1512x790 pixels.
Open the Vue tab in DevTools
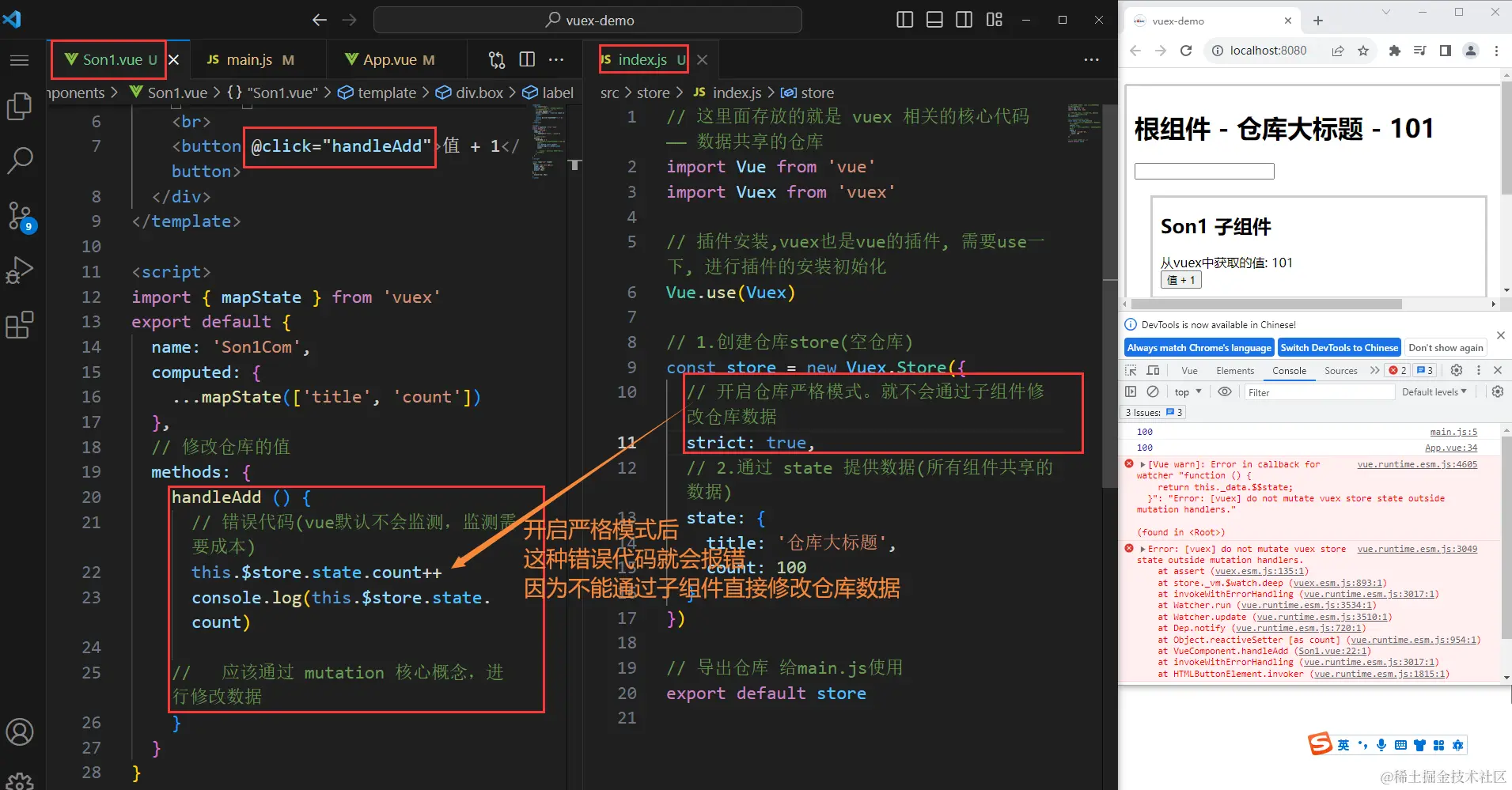click(1189, 370)
